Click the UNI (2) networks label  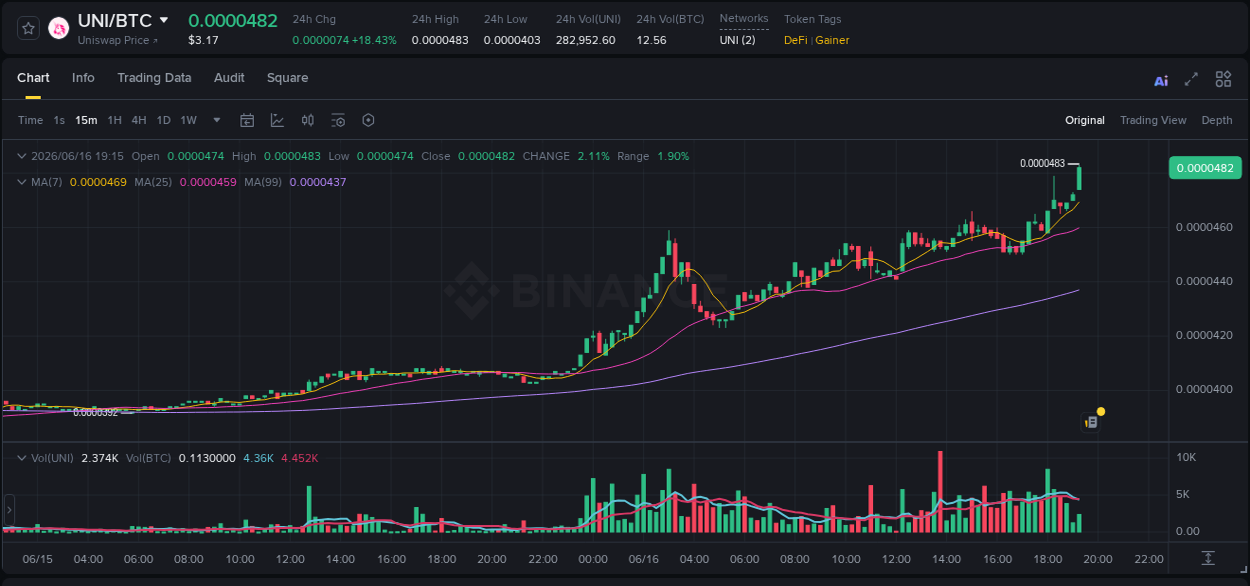pyautogui.click(x=737, y=40)
